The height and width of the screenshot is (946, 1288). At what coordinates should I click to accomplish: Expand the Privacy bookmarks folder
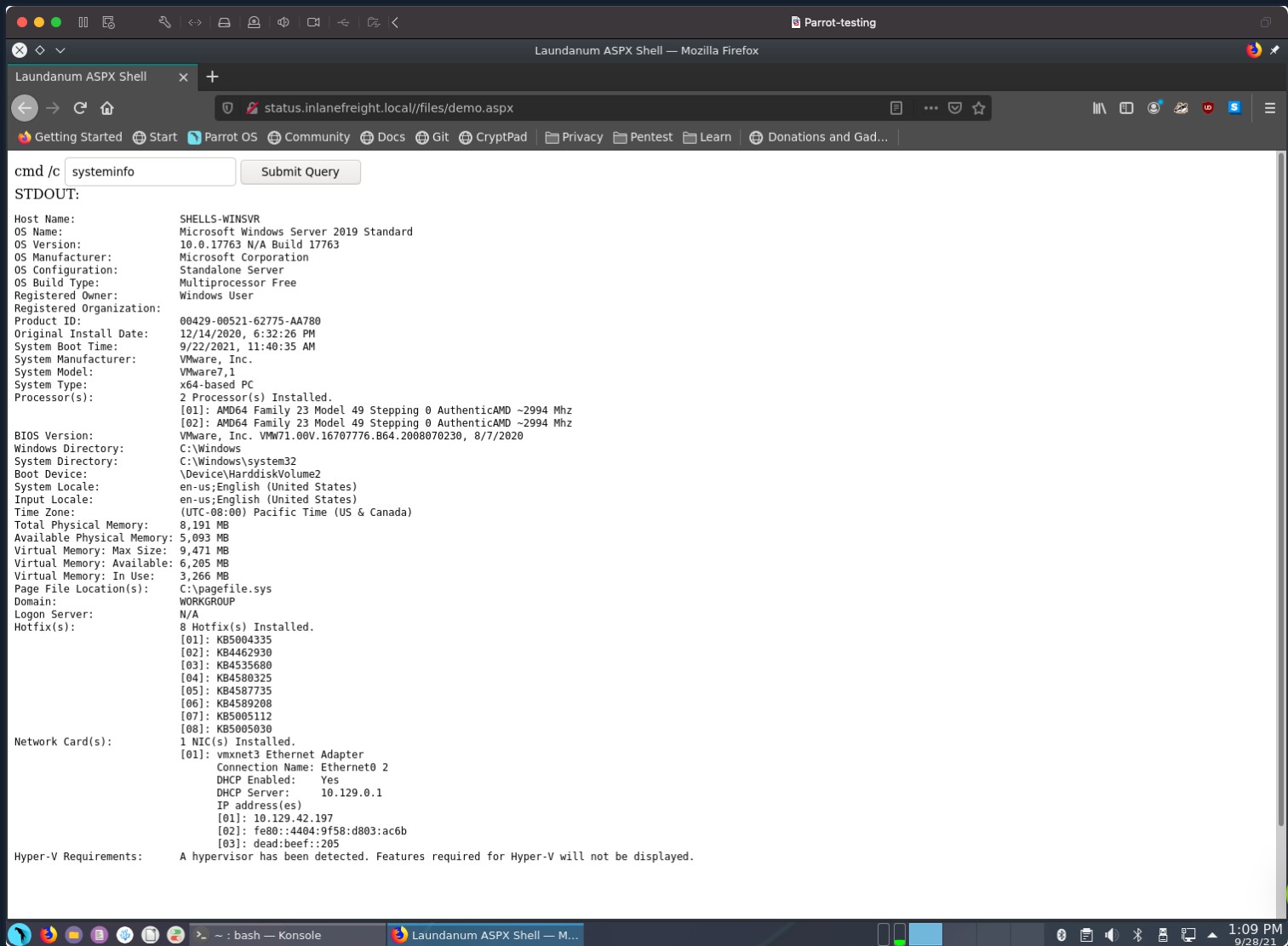click(574, 137)
